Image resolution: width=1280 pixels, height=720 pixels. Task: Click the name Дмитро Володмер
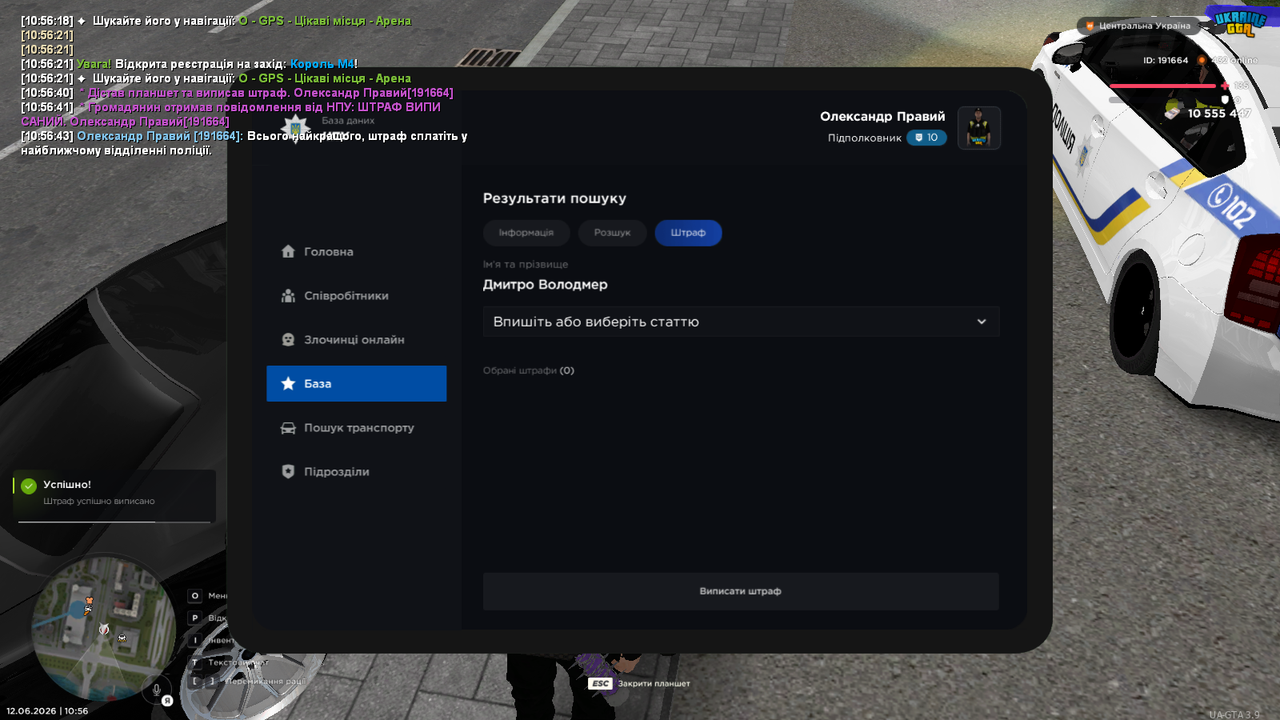[x=545, y=284]
